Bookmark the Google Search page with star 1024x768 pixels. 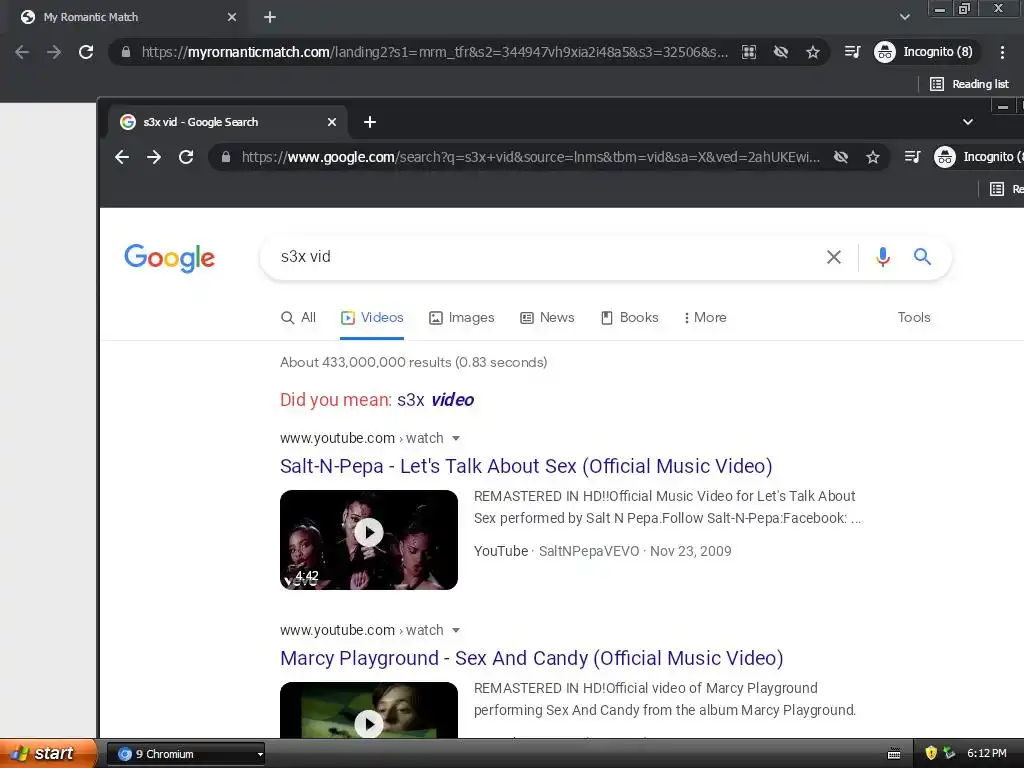[x=872, y=157]
